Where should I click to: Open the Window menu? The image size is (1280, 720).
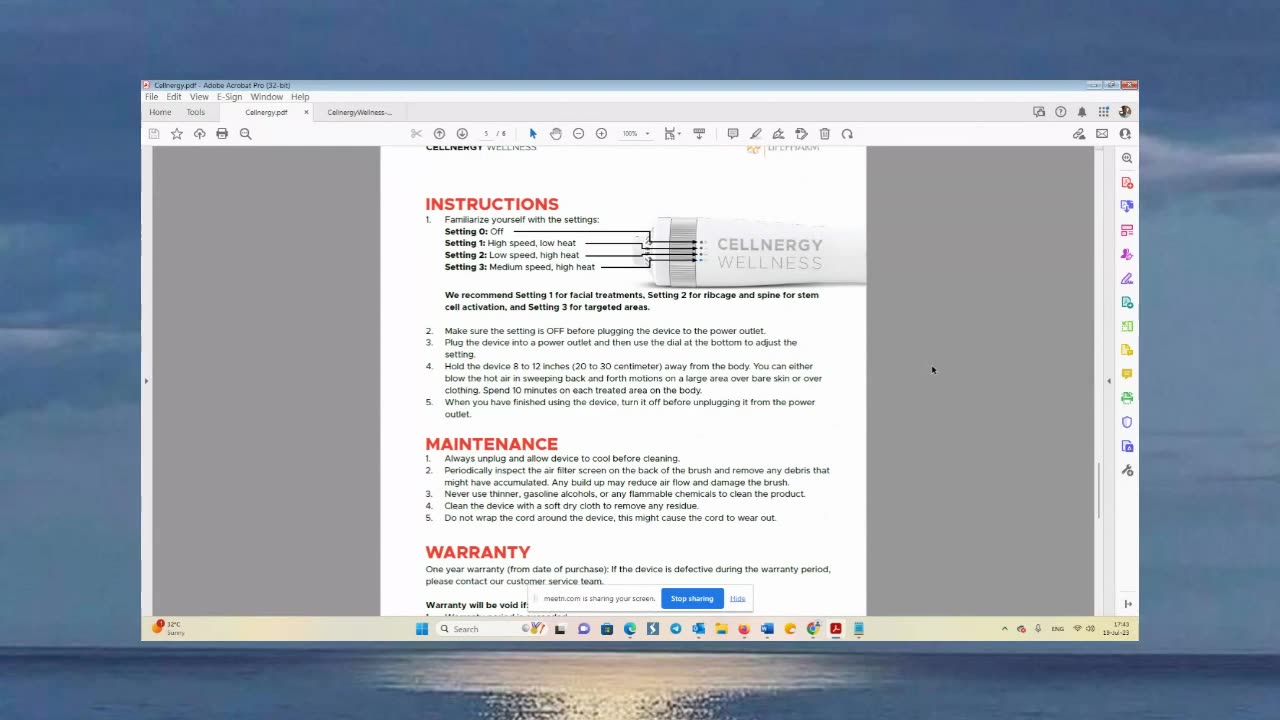tap(266, 97)
